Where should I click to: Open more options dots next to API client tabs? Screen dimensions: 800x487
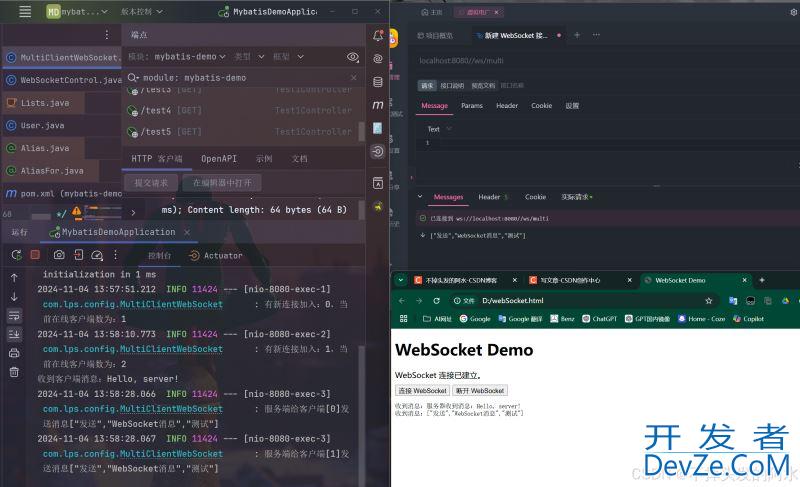(x=596, y=35)
